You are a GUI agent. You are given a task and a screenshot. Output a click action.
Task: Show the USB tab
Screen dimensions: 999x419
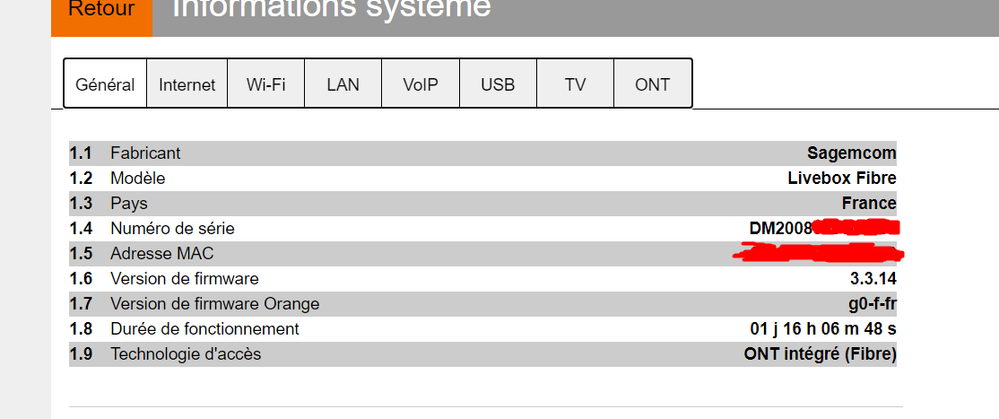pyautogui.click(x=498, y=84)
